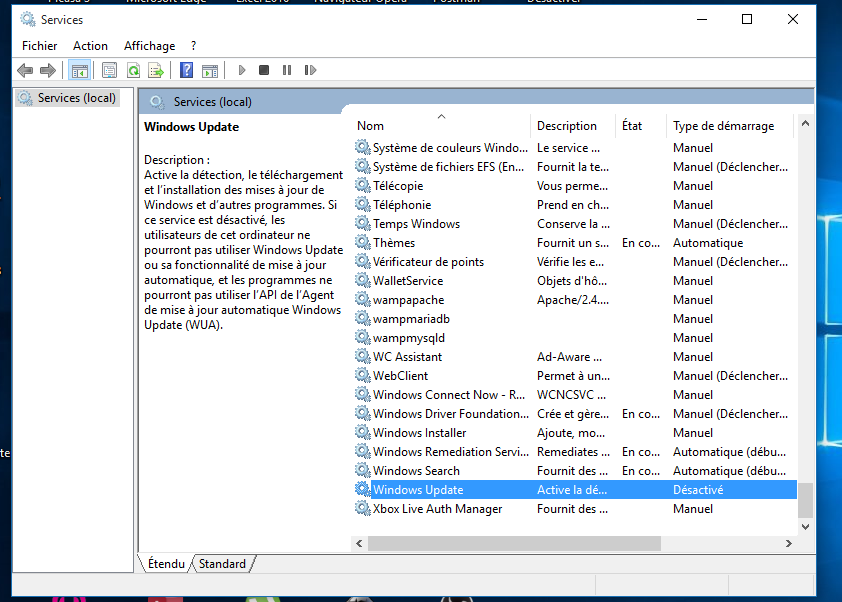Screen dimensions: 842x602
Task: Select the wampmariadb service name
Action: [x=411, y=318]
